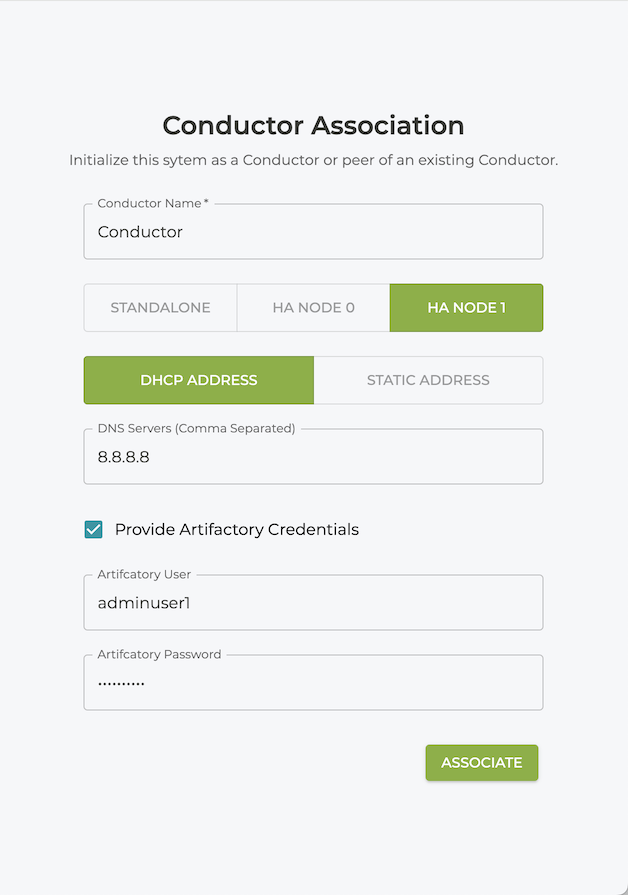Switch to HA NODE 0 mode
The height and width of the screenshot is (895, 628).
[x=313, y=308]
